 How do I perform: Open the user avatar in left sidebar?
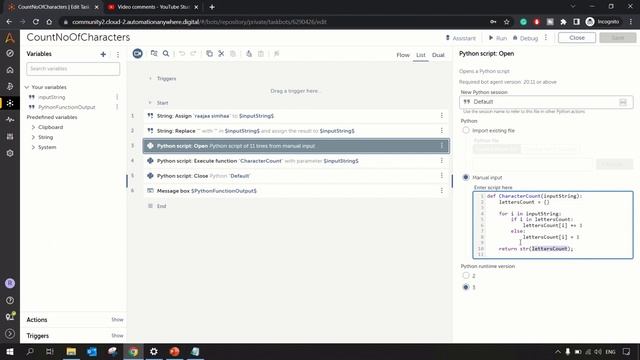coord(10,283)
